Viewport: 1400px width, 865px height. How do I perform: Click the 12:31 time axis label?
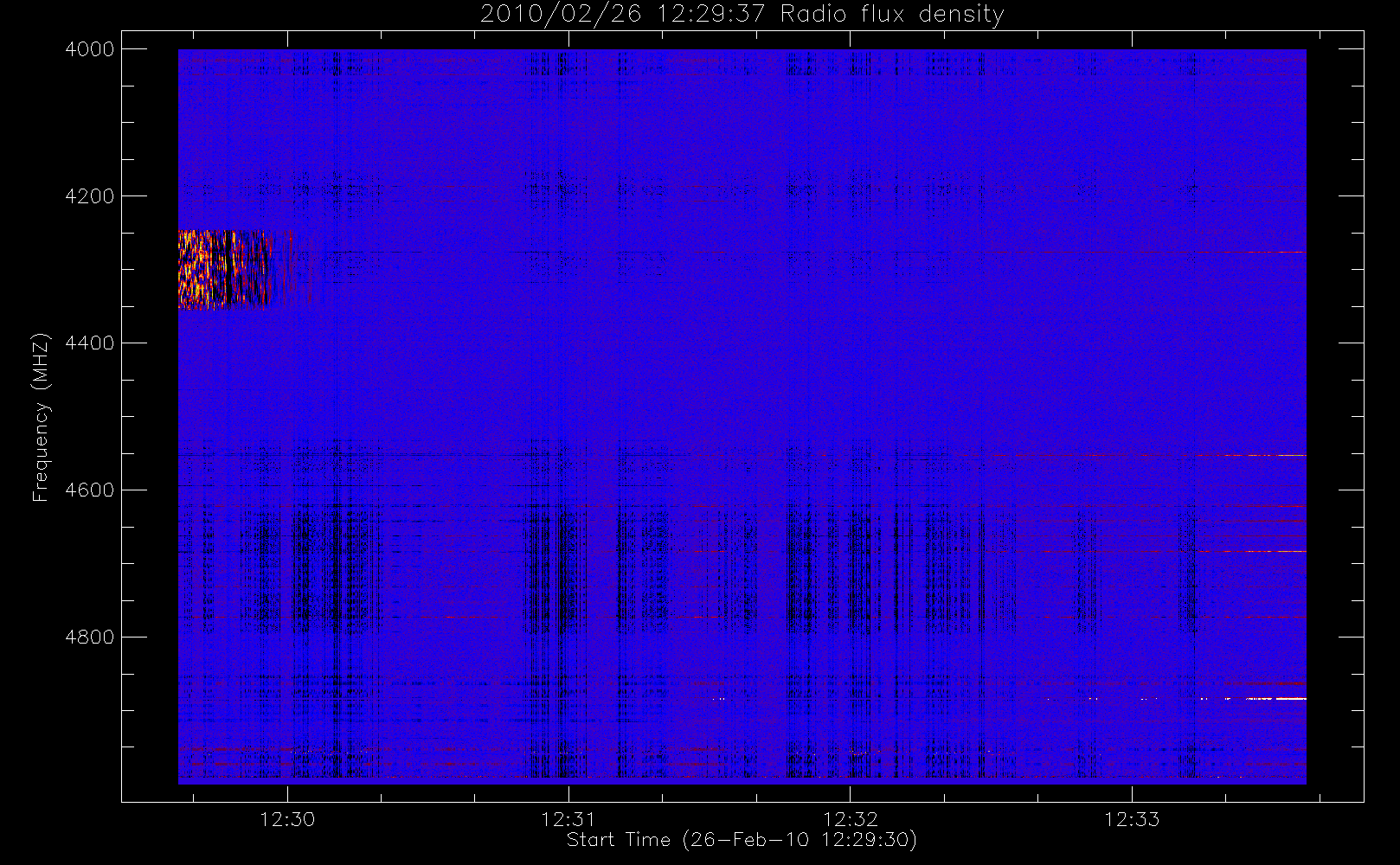[568, 819]
